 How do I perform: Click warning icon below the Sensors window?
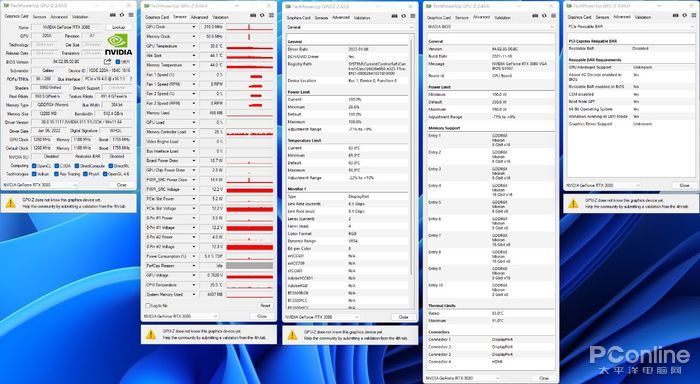coord(151,334)
